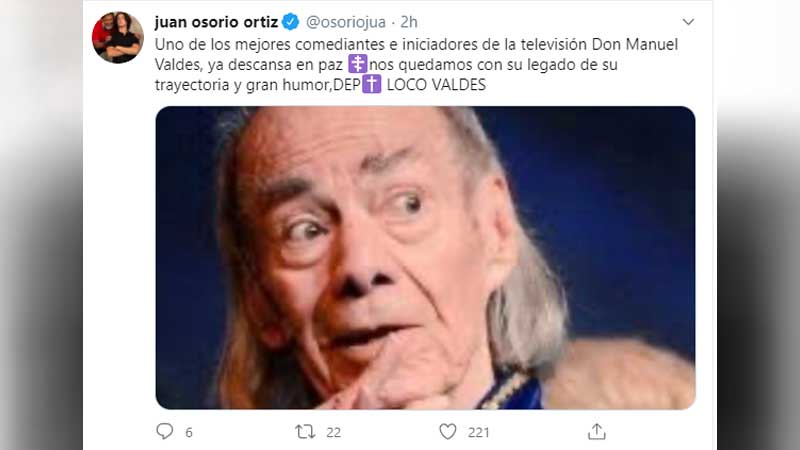Click the 2h timestamp link
This screenshot has height=450, width=800.
point(409,22)
